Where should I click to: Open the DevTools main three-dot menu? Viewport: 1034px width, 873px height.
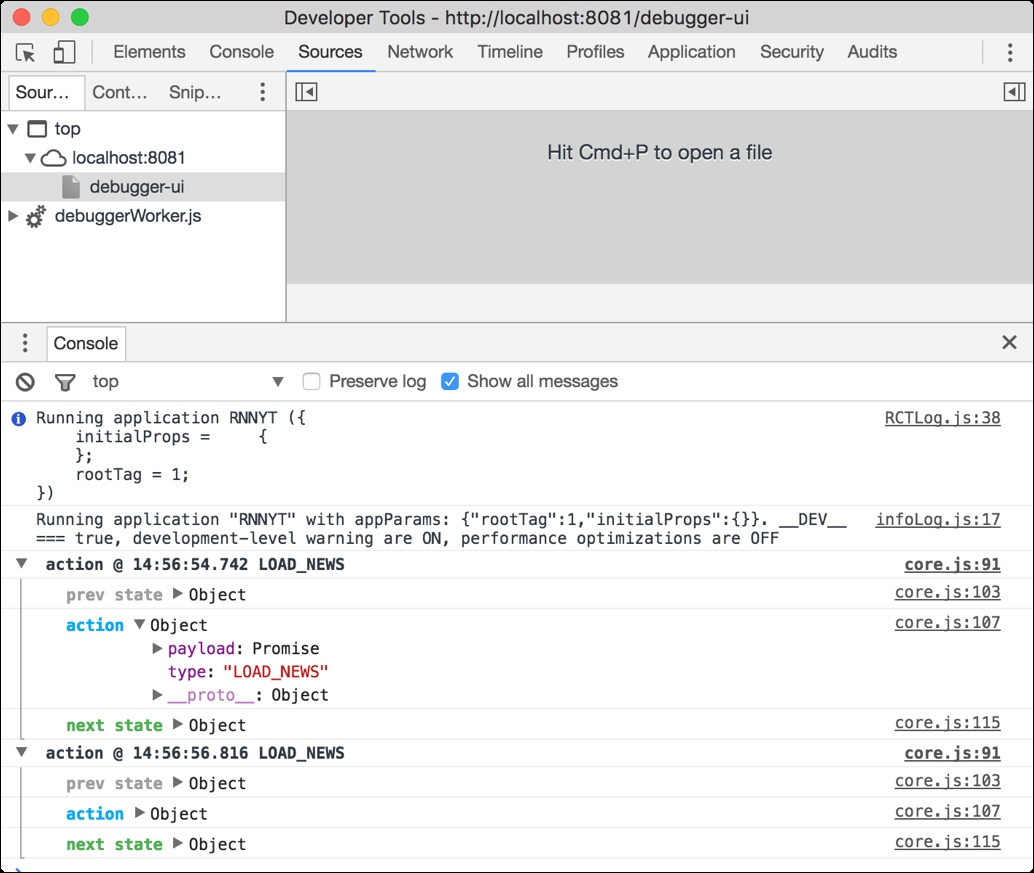pyautogui.click(x=1010, y=52)
